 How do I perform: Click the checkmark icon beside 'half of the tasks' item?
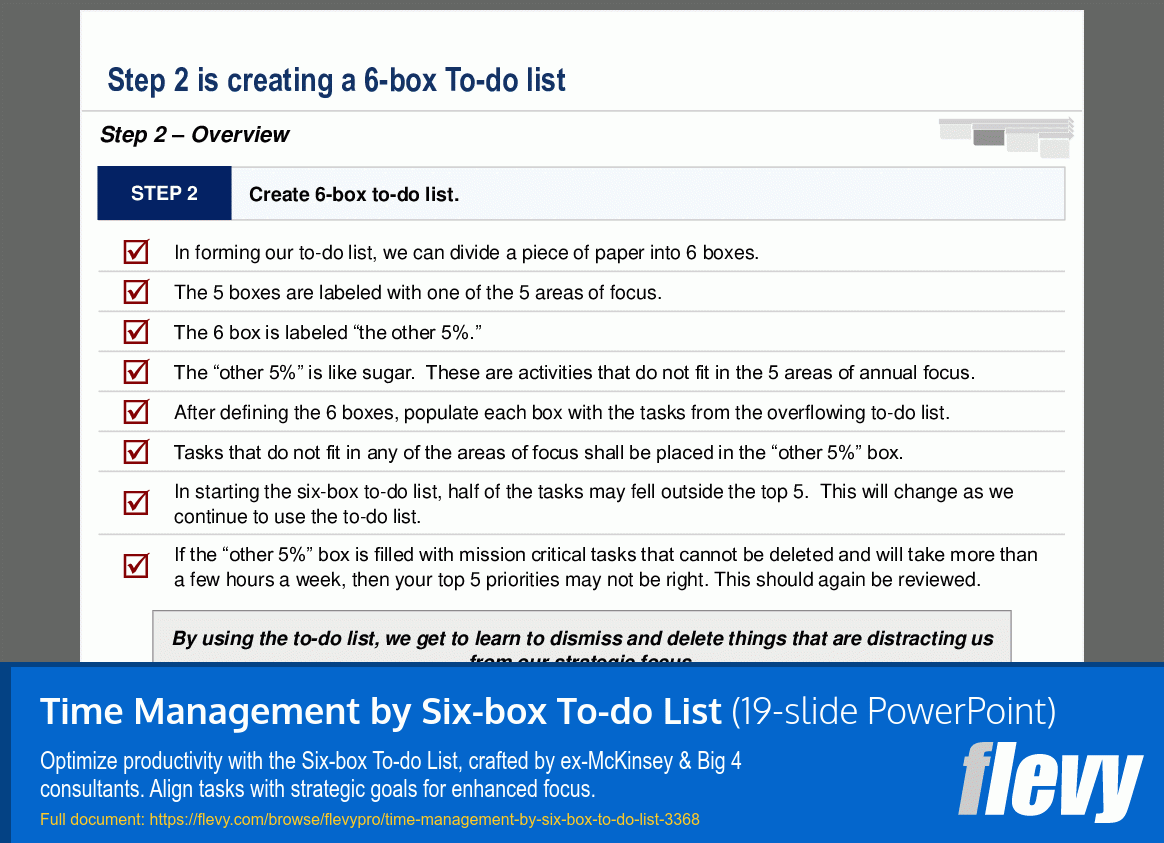[x=135, y=503]
